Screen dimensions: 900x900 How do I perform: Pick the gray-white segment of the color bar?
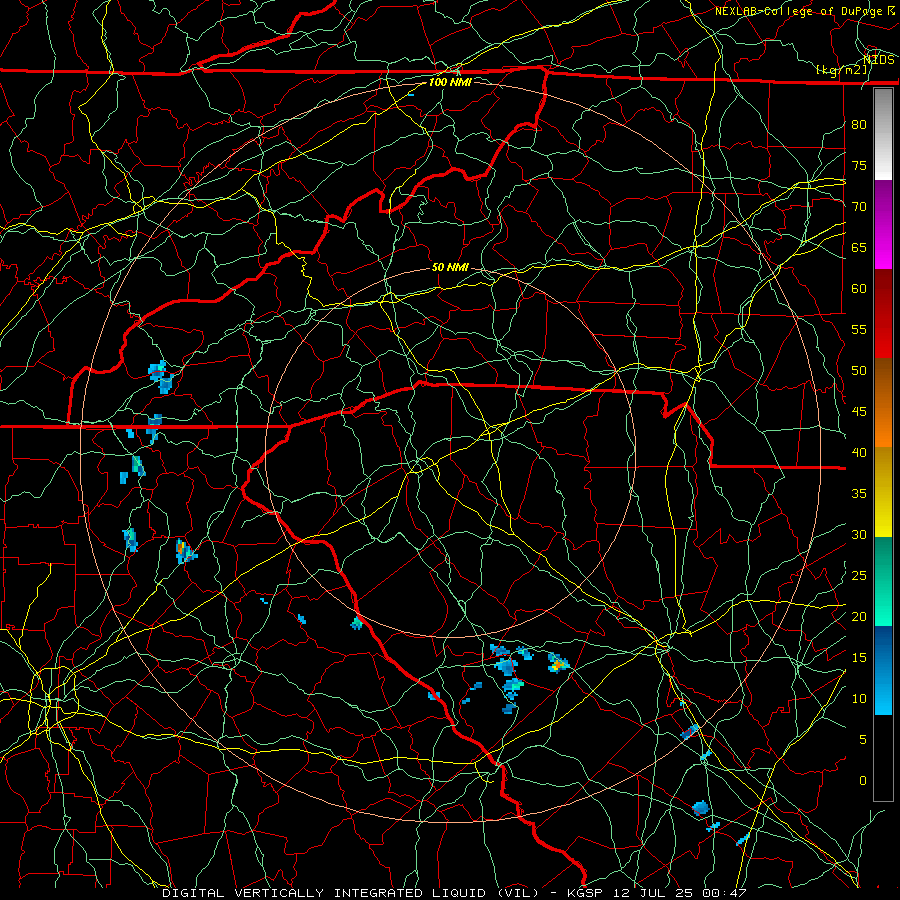[x=883, y=135]
